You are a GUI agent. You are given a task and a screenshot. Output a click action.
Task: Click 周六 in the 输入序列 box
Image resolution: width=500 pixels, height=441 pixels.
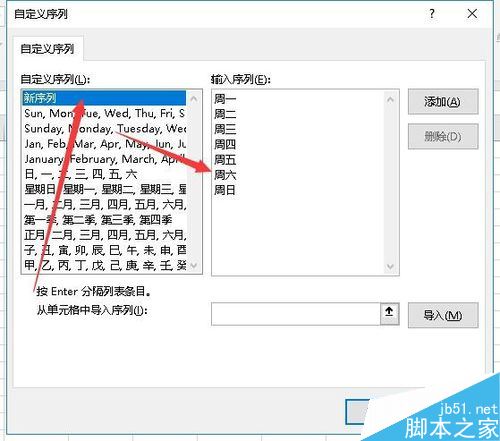click(x=225, y=175)
